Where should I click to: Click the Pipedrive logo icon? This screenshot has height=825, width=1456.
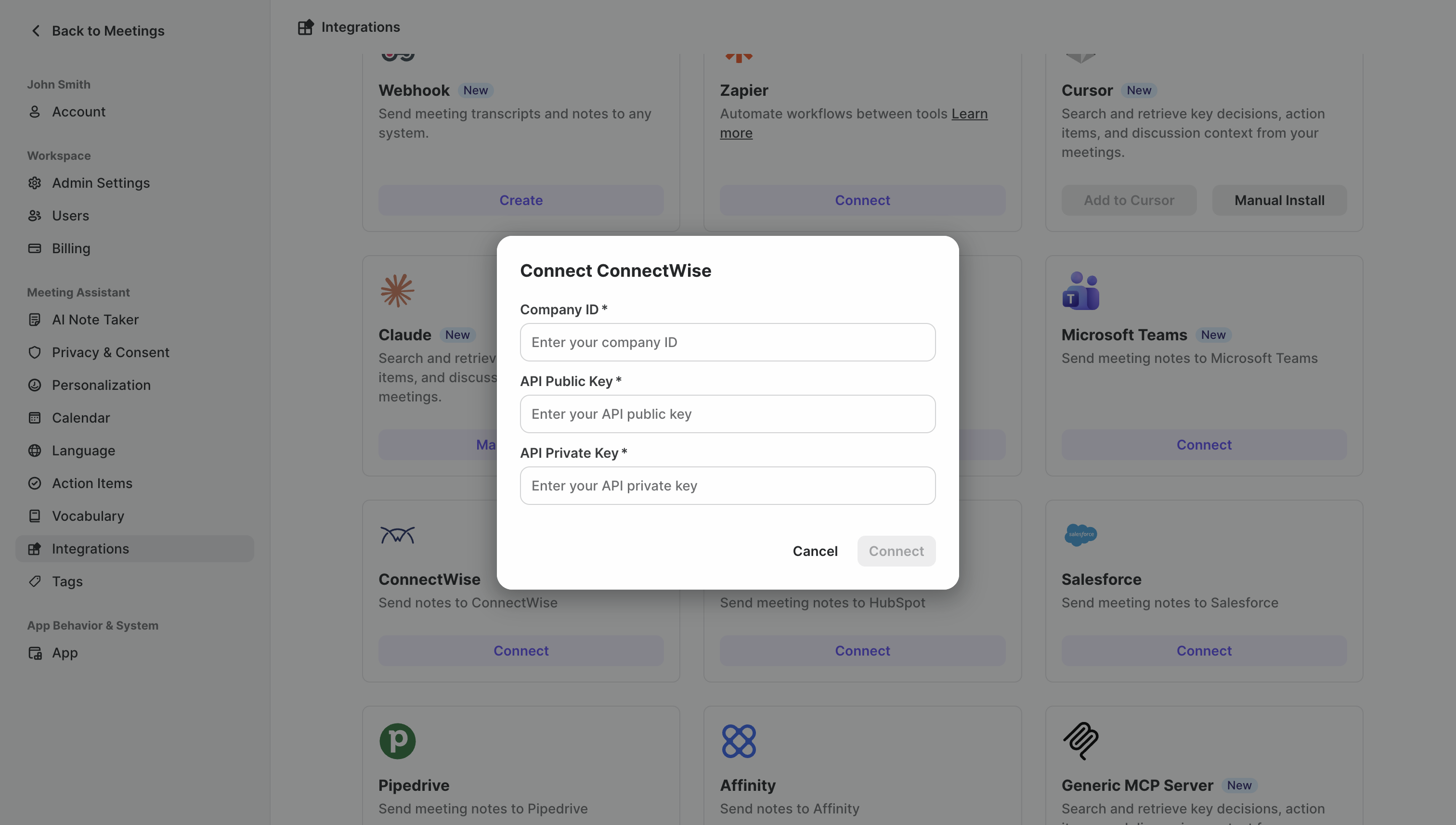tap(397, 741)
